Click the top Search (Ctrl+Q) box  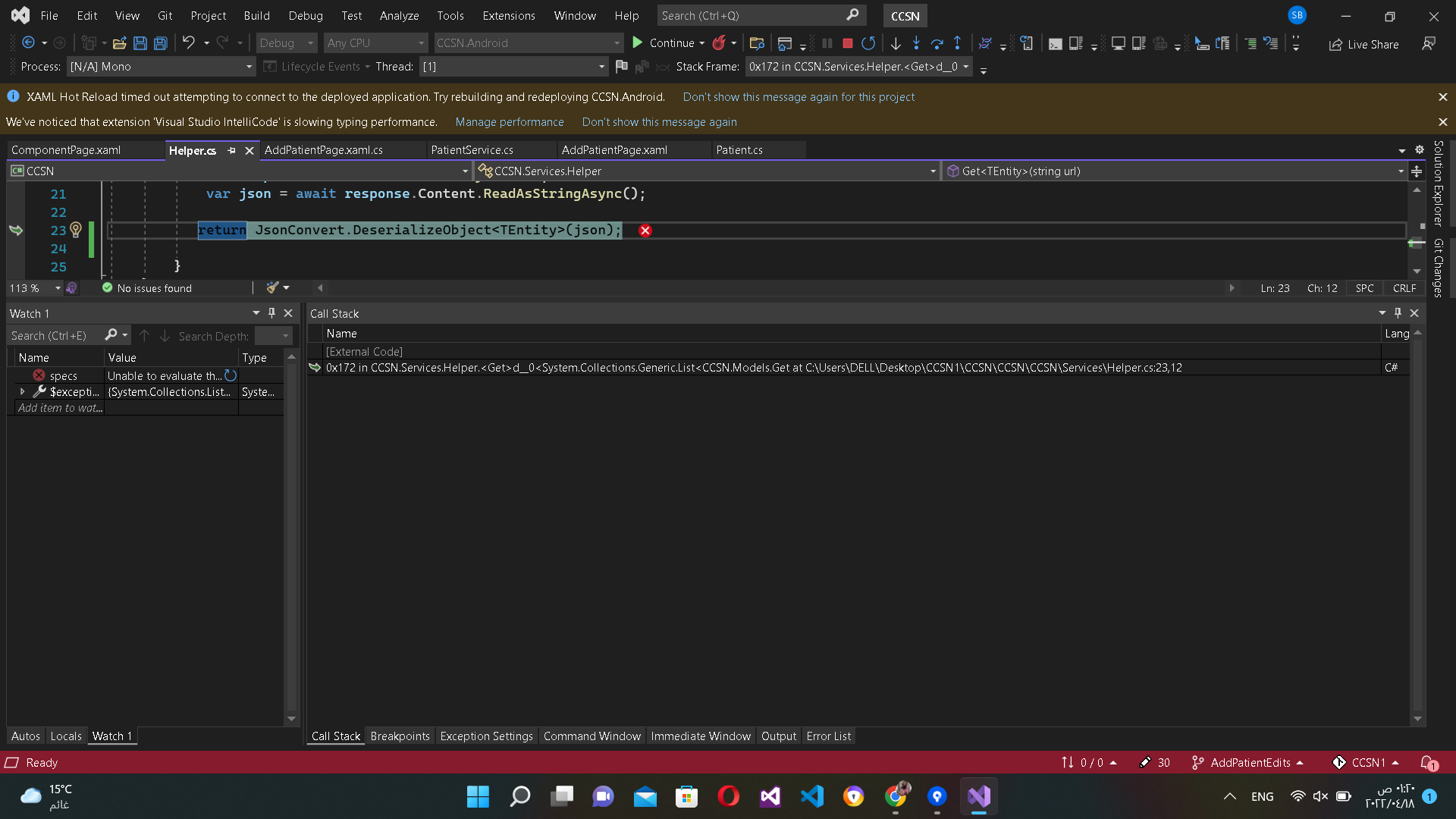coord(761,15)
